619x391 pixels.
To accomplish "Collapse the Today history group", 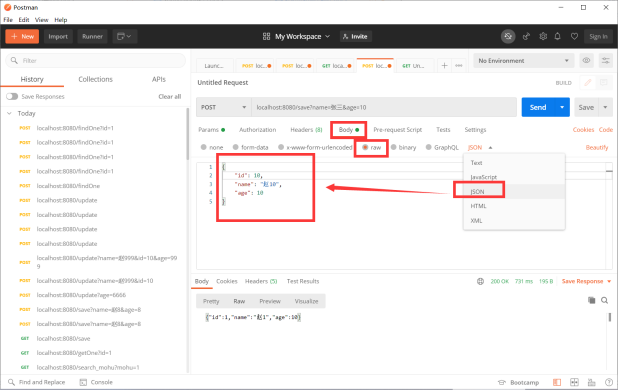I will coord(9,113).
